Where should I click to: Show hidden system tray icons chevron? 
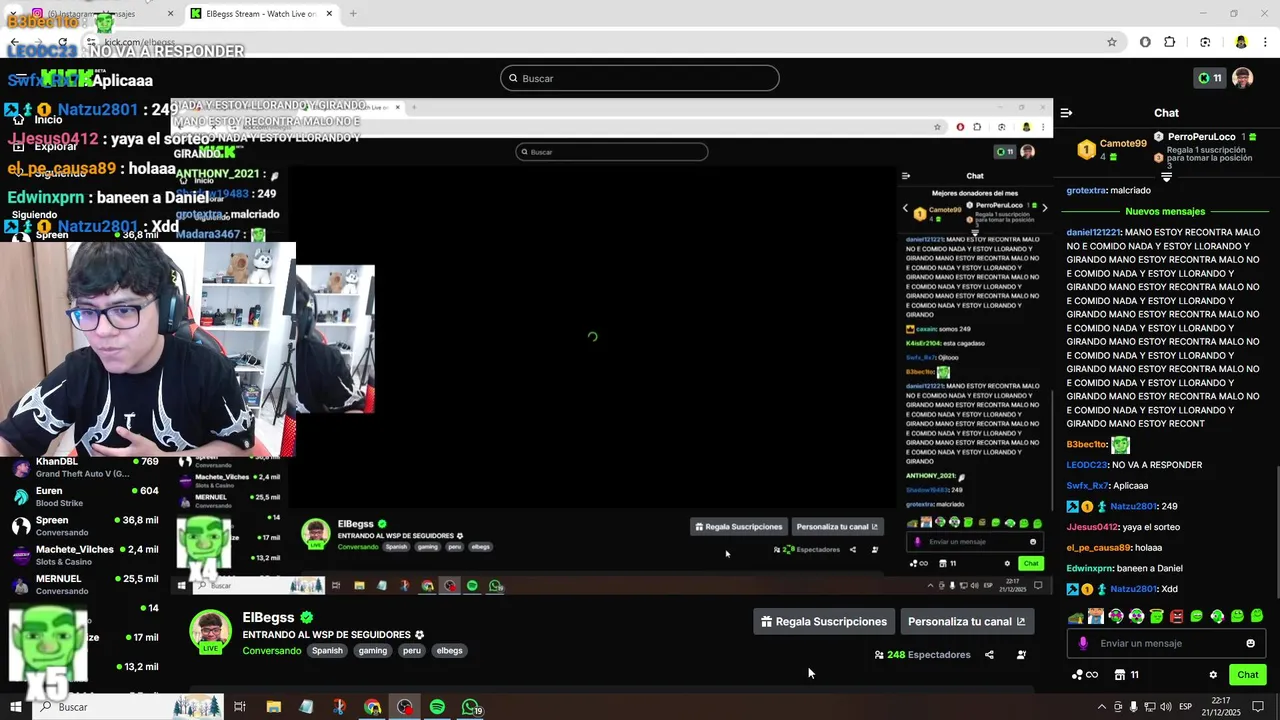point(1102,707)
